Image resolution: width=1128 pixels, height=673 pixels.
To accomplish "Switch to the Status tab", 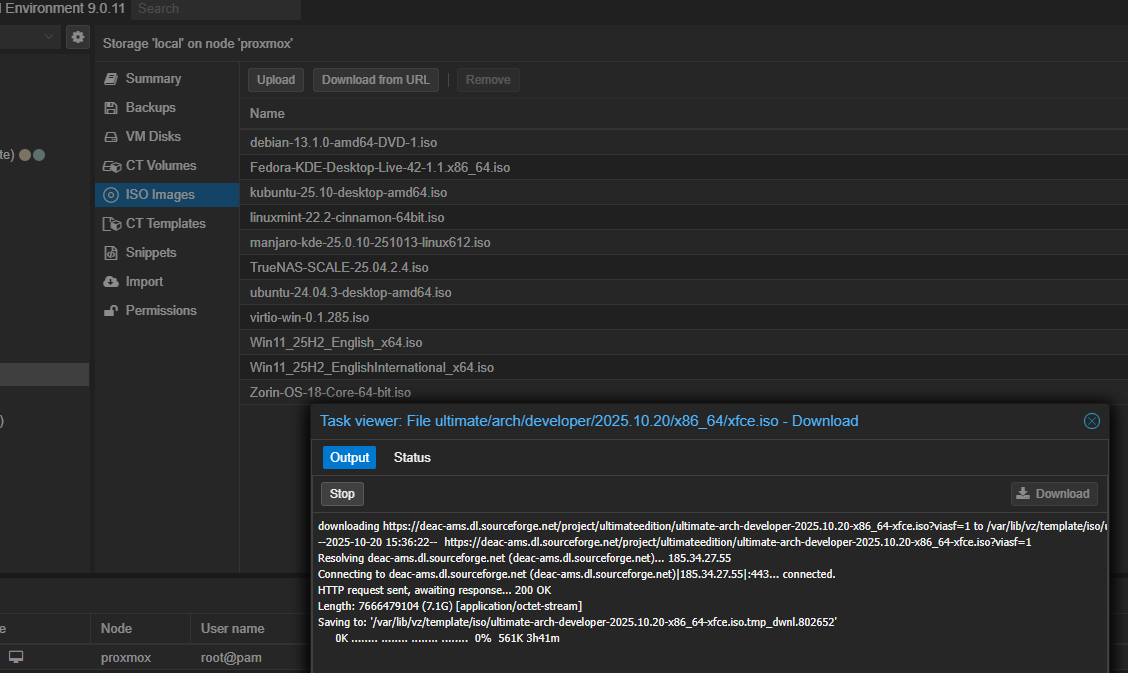I will [x=412, y=457].
